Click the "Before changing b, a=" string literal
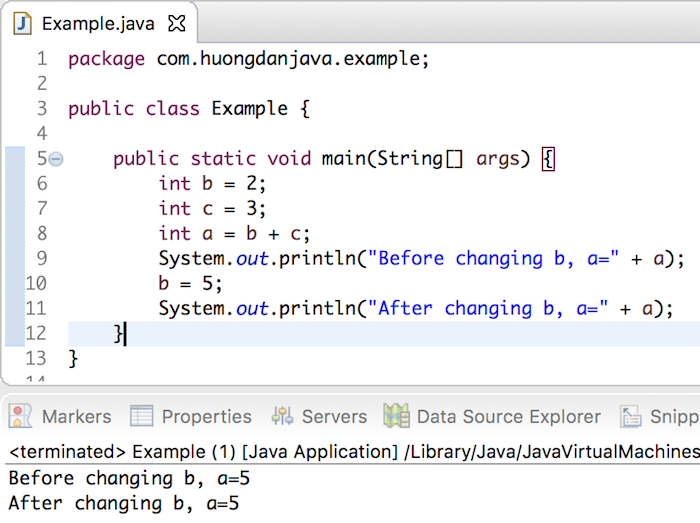Image resolution: width=700 pixels, height=523 pixels. click(x=493, y=259)
